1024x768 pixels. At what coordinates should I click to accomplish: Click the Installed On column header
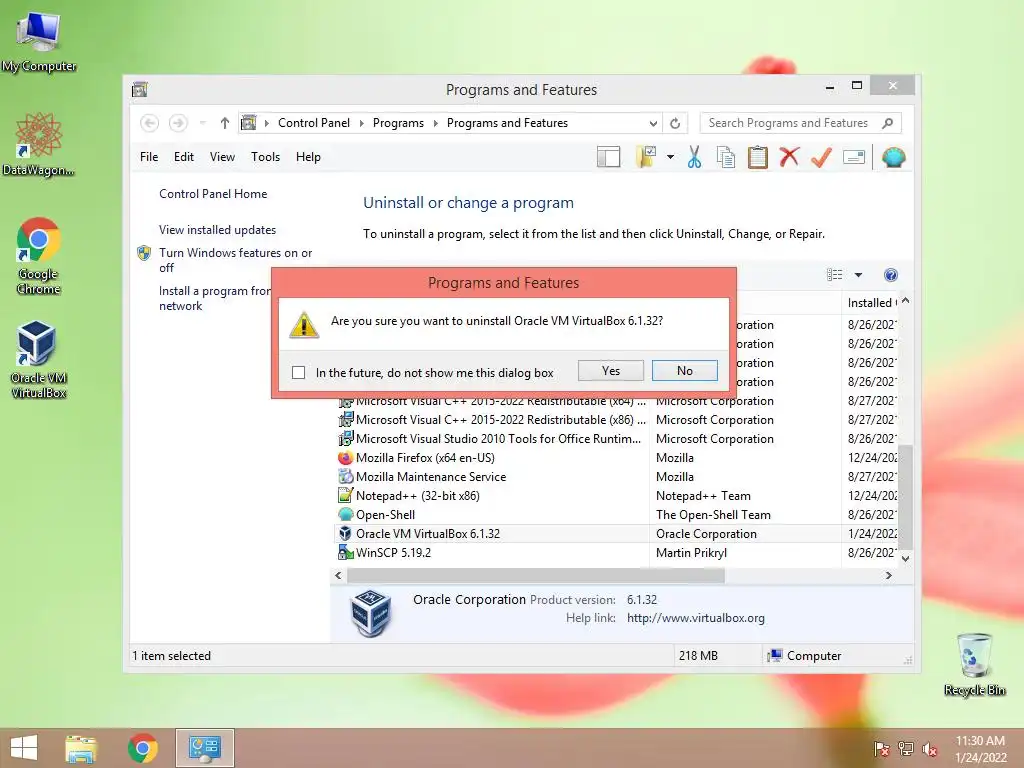[x=869, y=302]
